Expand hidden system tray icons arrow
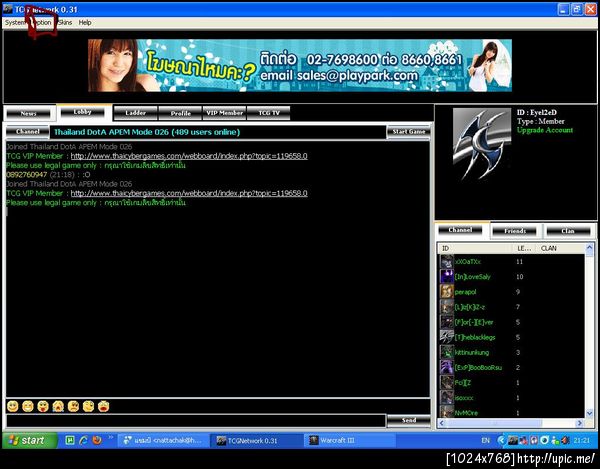The height and width of the screenshot is (469, 600). tap(501, 440)
